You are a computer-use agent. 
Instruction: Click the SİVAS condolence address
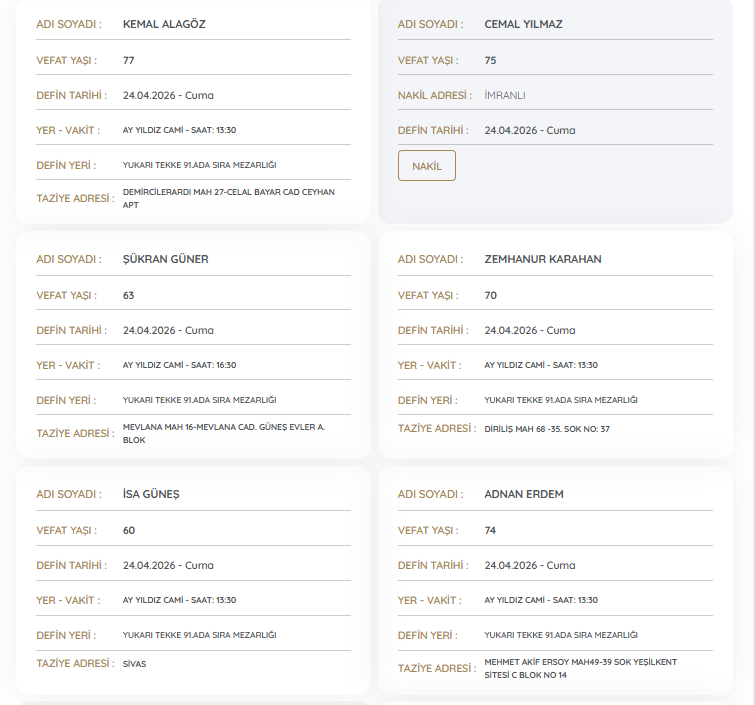(134, 664)
